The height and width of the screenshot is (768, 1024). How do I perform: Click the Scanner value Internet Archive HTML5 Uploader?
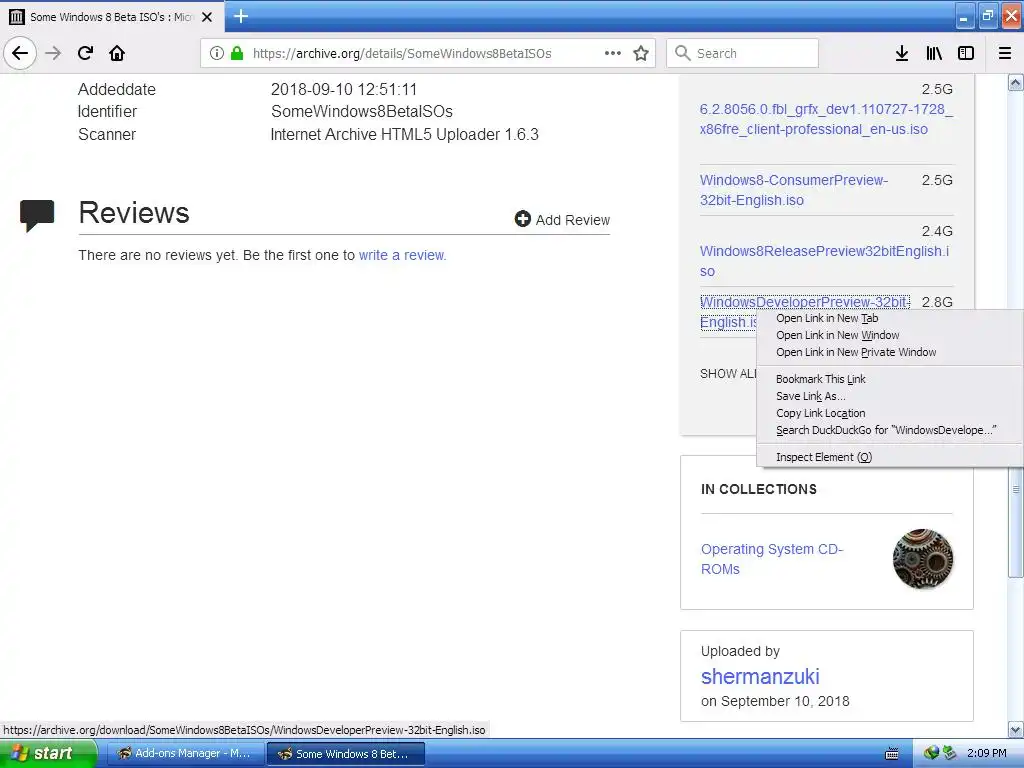coord(404,135)
